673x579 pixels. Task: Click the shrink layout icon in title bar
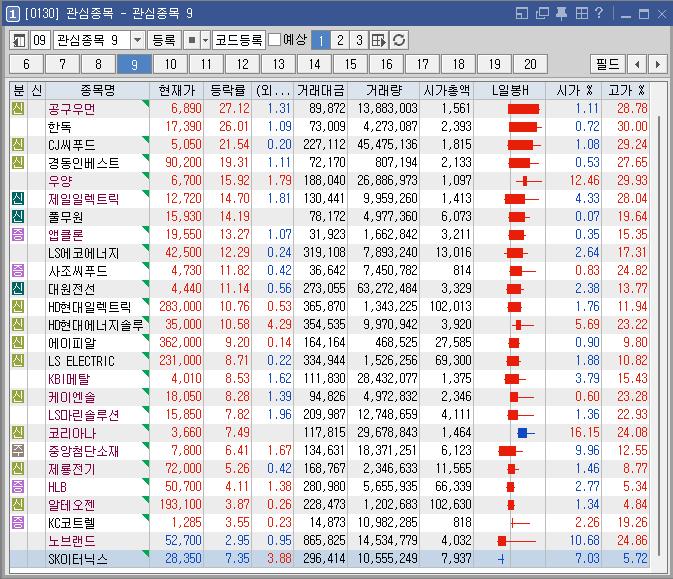click(521, 13)
